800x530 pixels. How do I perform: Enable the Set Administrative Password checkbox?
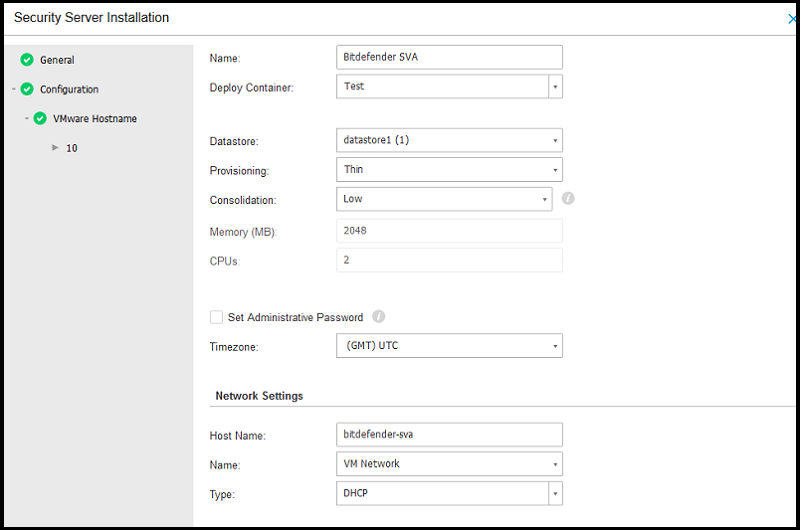pyautogui.click(x=216, y=317)
